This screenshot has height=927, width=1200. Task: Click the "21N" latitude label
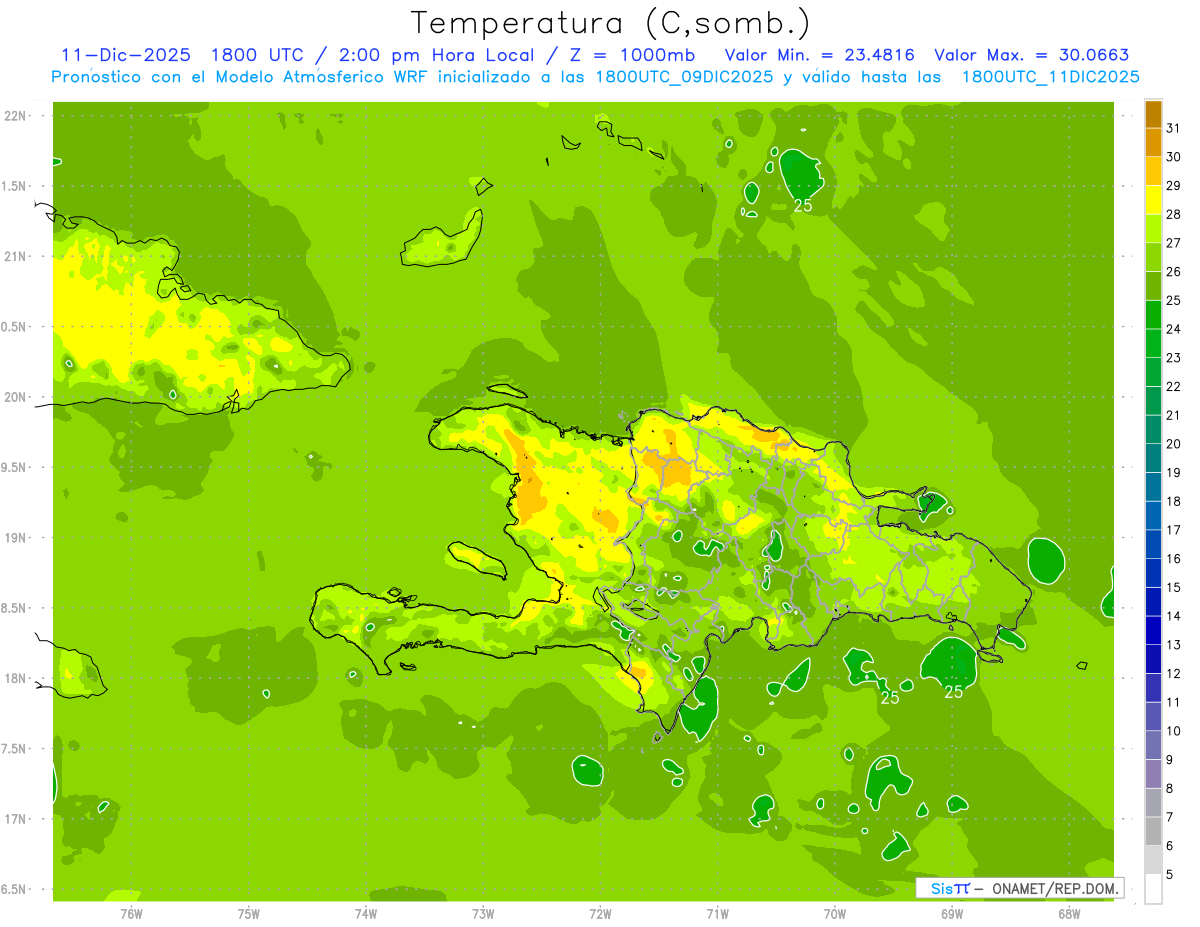[x=15, y=256]
